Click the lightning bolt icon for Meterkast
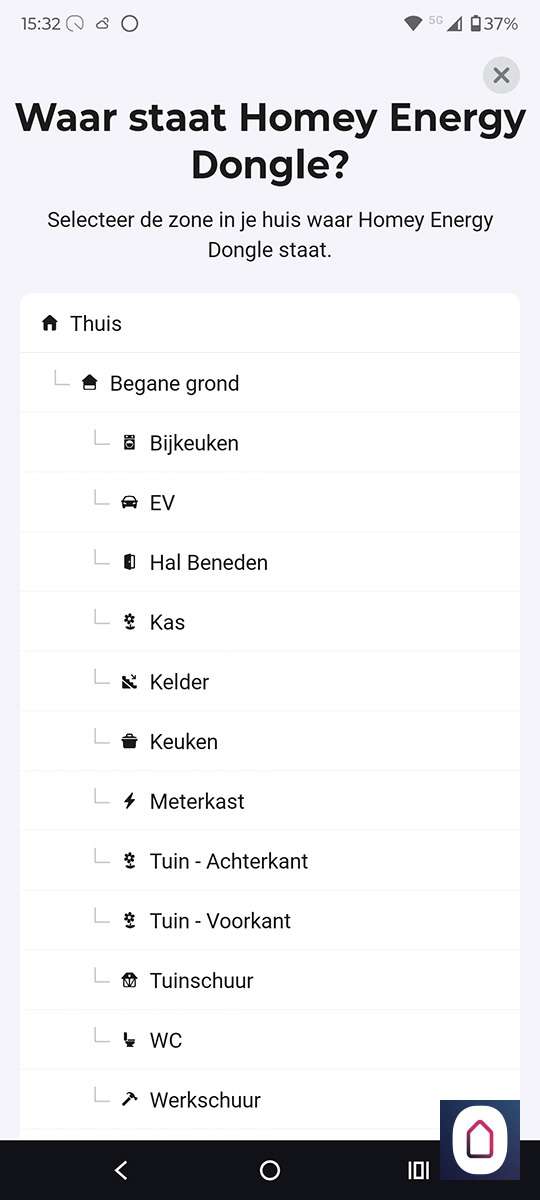Viewport: 540px width, 1200px height. [x=129, y=801]
